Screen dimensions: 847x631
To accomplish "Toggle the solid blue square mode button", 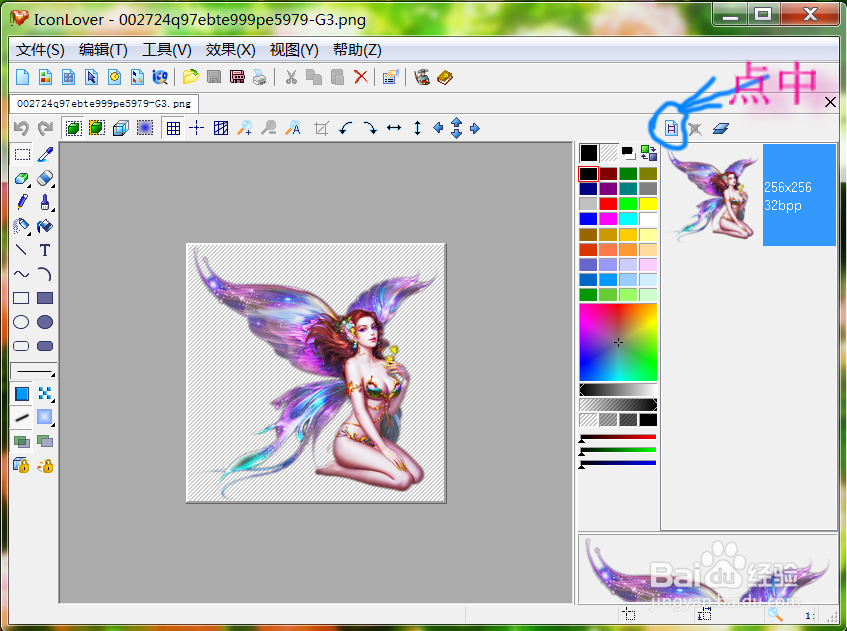I will (x=22, y=394).
